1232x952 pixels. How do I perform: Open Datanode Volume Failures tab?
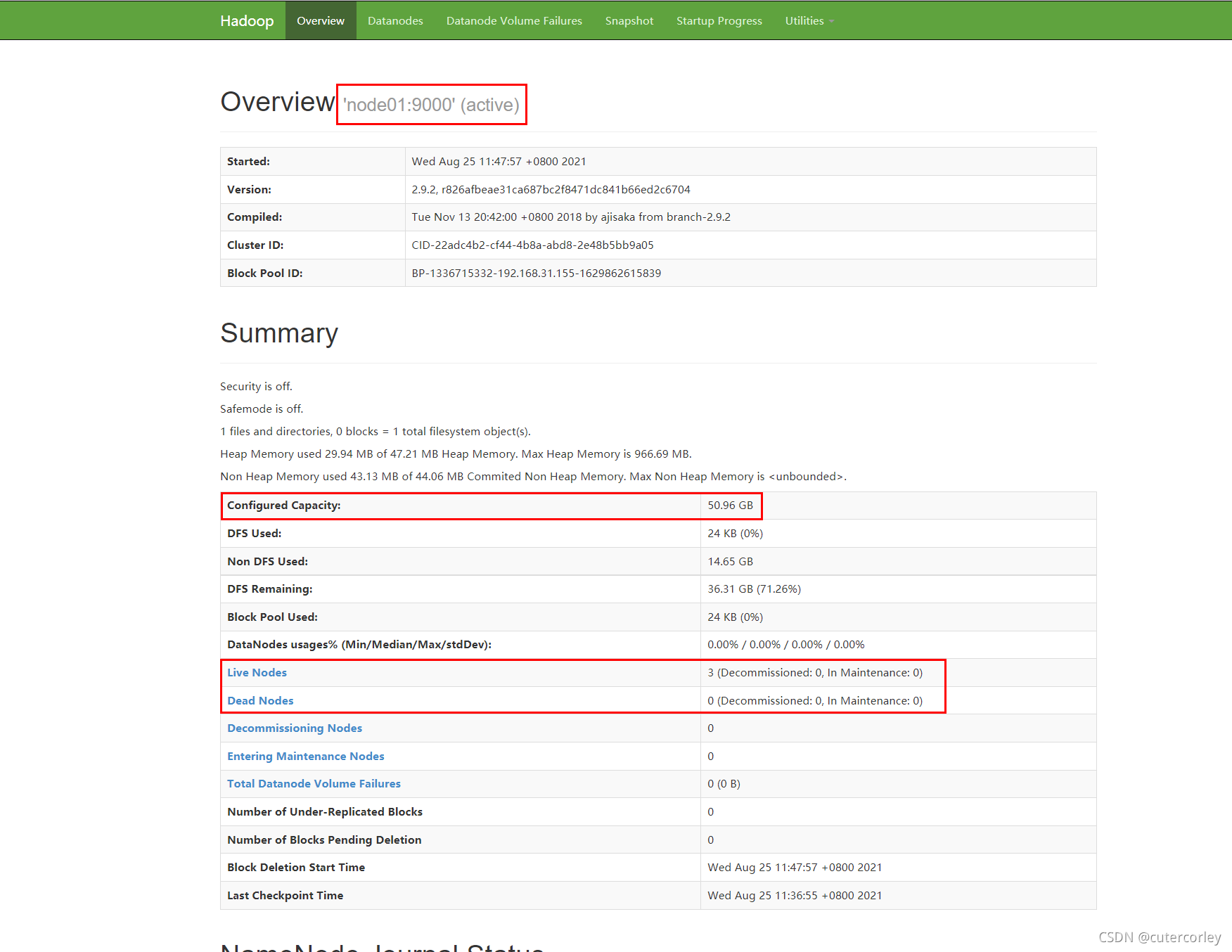tap(514, 20)
